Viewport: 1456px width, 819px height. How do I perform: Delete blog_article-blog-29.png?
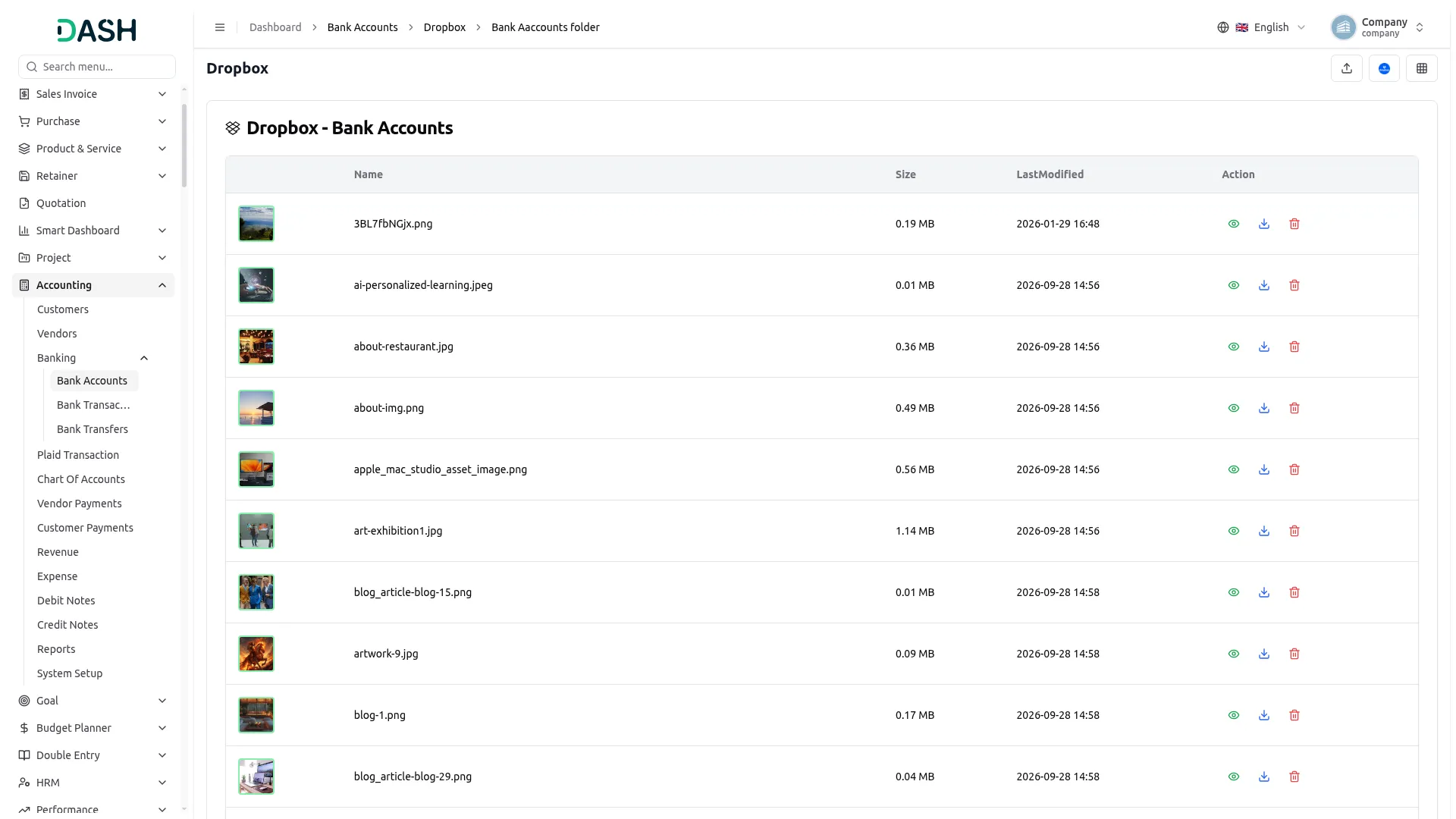click(x=1294, y=777)
